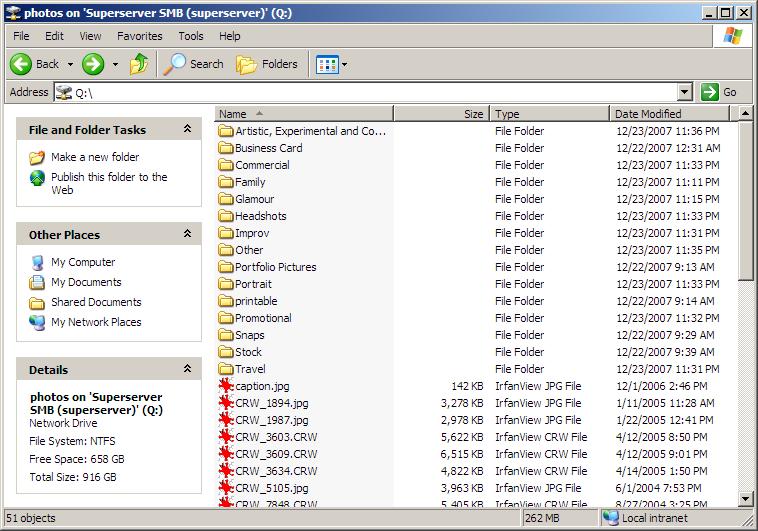Open the Tools menu
The width and height of the screenshot is (758, 531).
click(190, 36)
